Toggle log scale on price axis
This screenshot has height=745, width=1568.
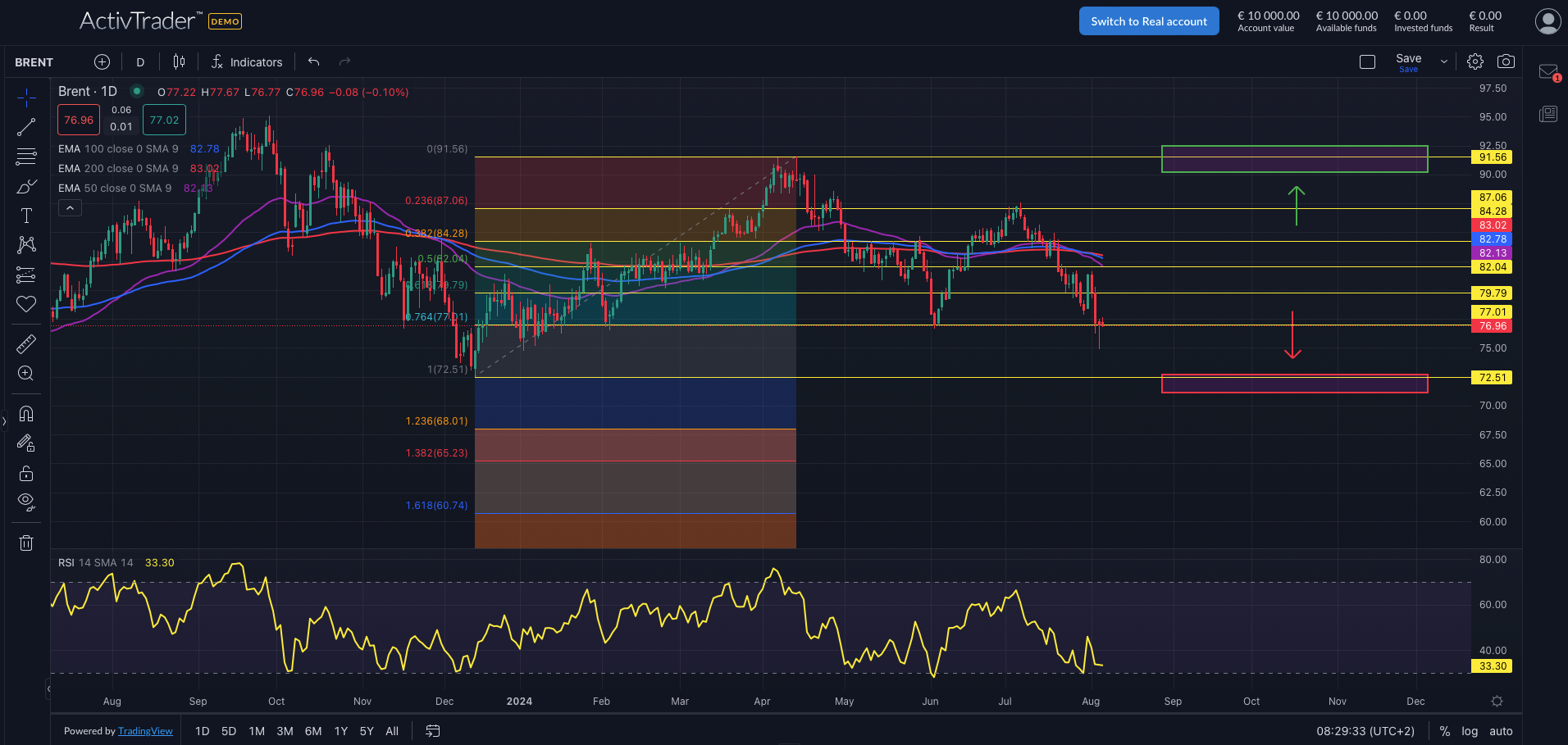1470,731
